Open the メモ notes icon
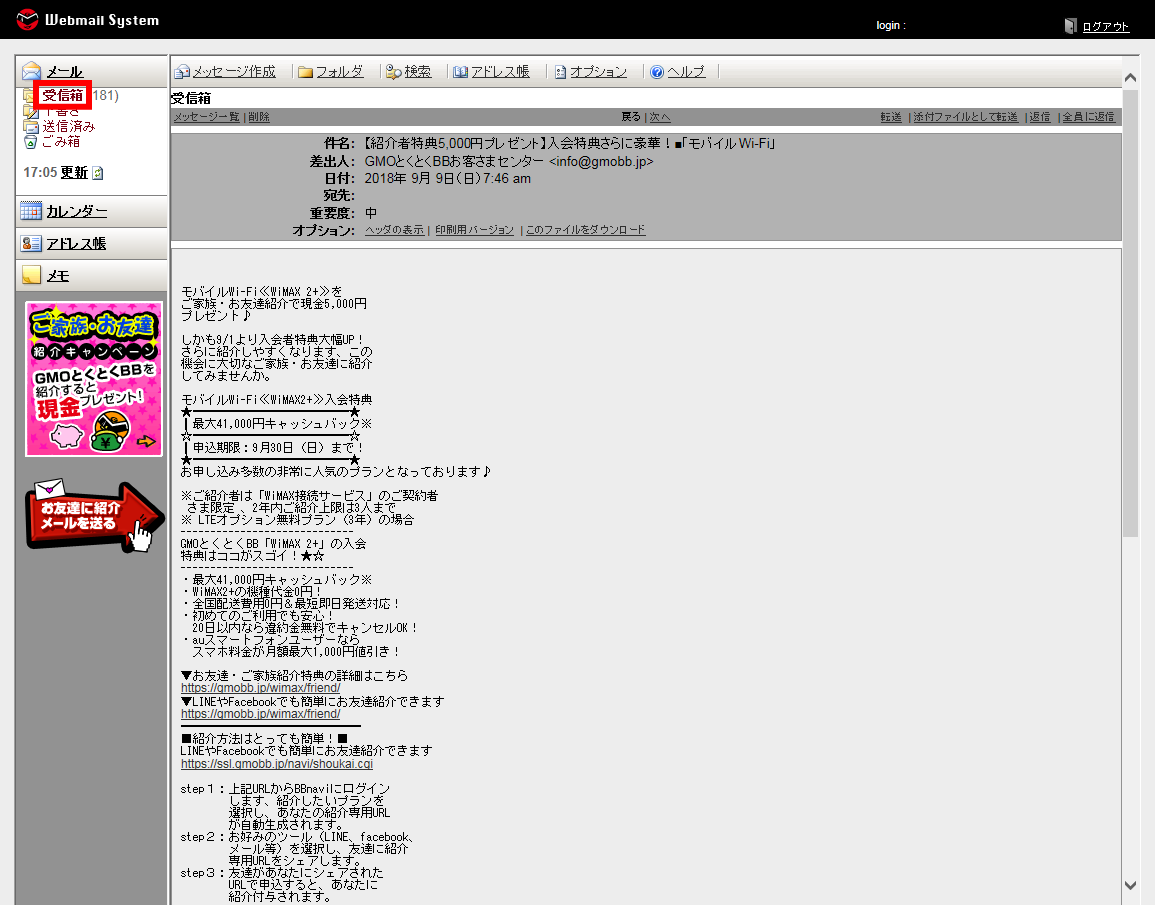 tap(58, 275)
